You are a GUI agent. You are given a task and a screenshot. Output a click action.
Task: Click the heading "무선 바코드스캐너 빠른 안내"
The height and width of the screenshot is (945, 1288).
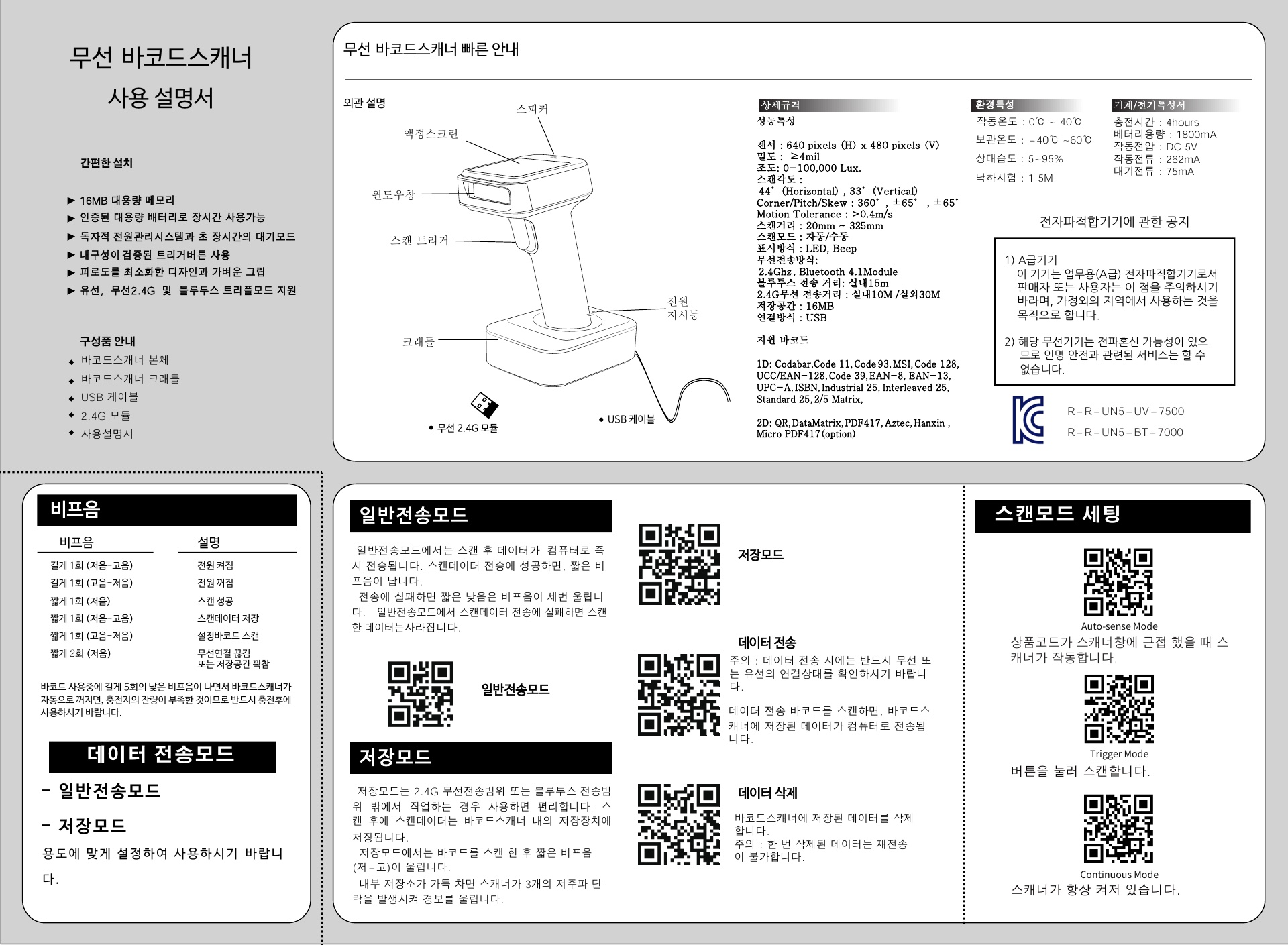[x=431, y=50]
